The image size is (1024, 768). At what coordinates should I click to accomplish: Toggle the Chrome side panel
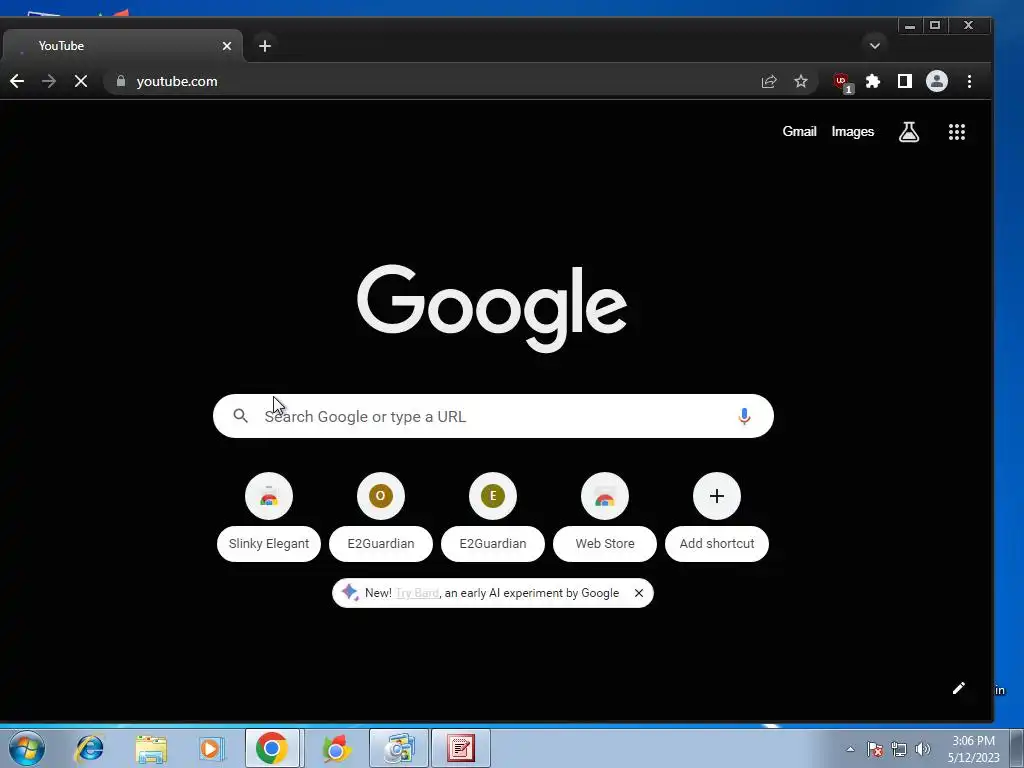tap(904, 81)
